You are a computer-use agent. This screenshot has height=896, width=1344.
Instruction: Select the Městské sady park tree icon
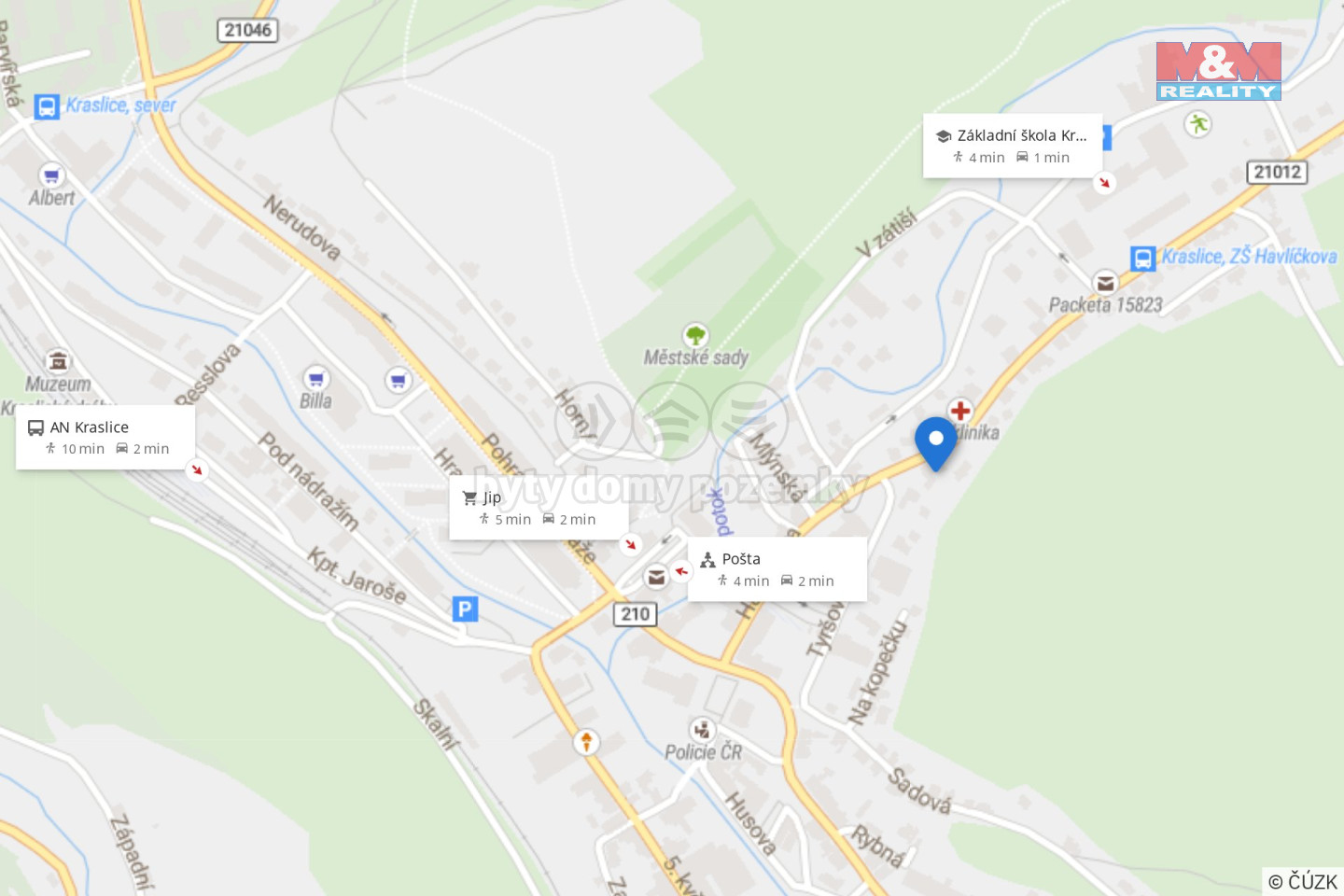(x=695, y=335)
